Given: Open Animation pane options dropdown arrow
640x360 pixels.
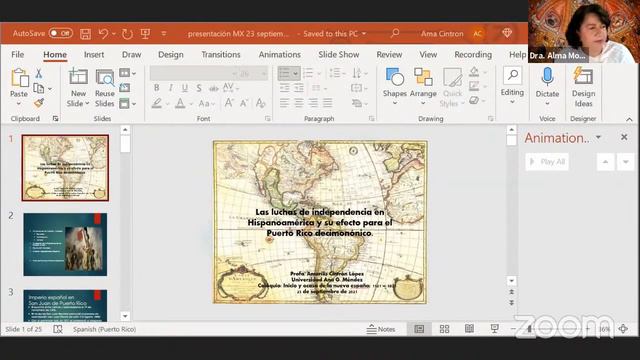Looking at the screenshot, I should pos(598,137).
